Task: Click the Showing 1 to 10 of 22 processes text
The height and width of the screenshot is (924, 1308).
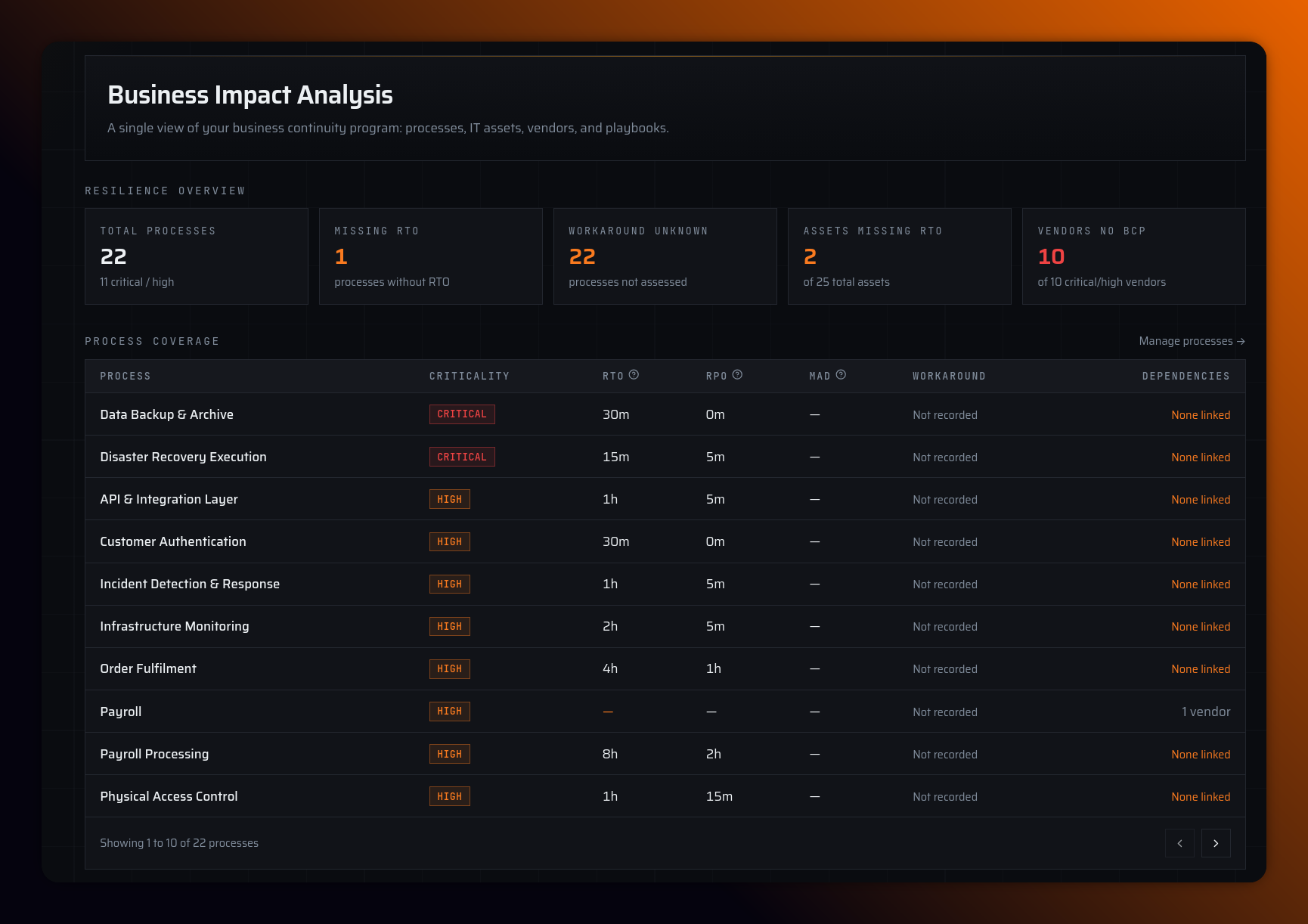Action: [x=179, y=843]
